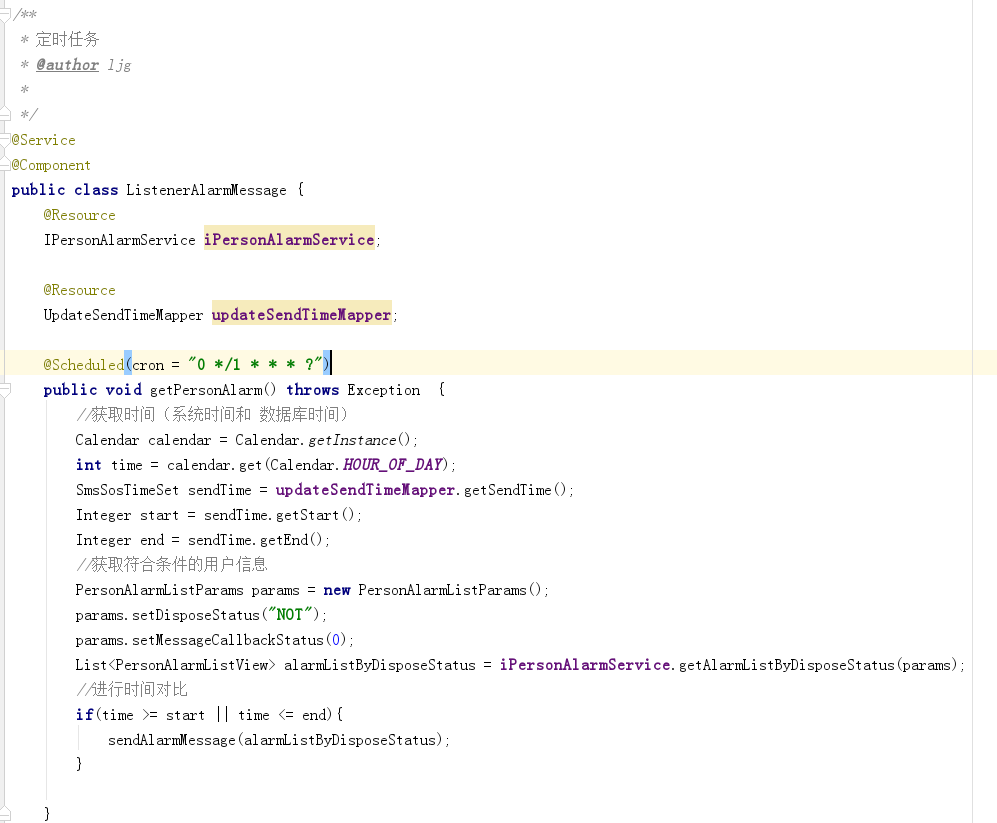997x823 pixels.
Task: Click the int keyword before time
Action: coord(88,465)
